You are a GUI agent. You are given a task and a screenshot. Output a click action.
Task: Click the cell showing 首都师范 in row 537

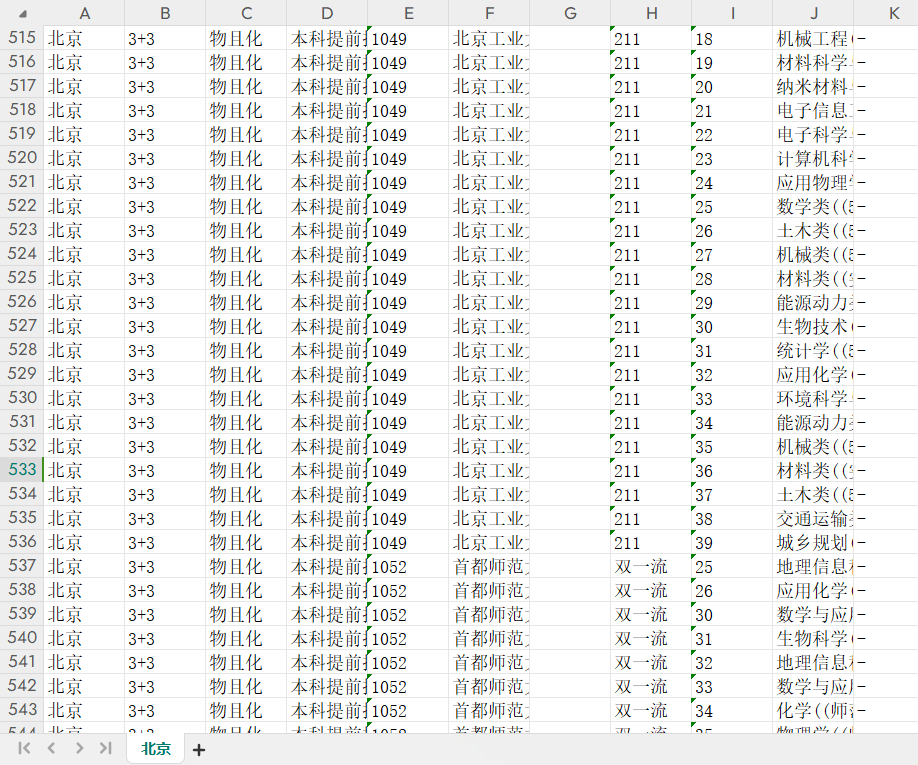pyautogui.click(x=489, y=566)
